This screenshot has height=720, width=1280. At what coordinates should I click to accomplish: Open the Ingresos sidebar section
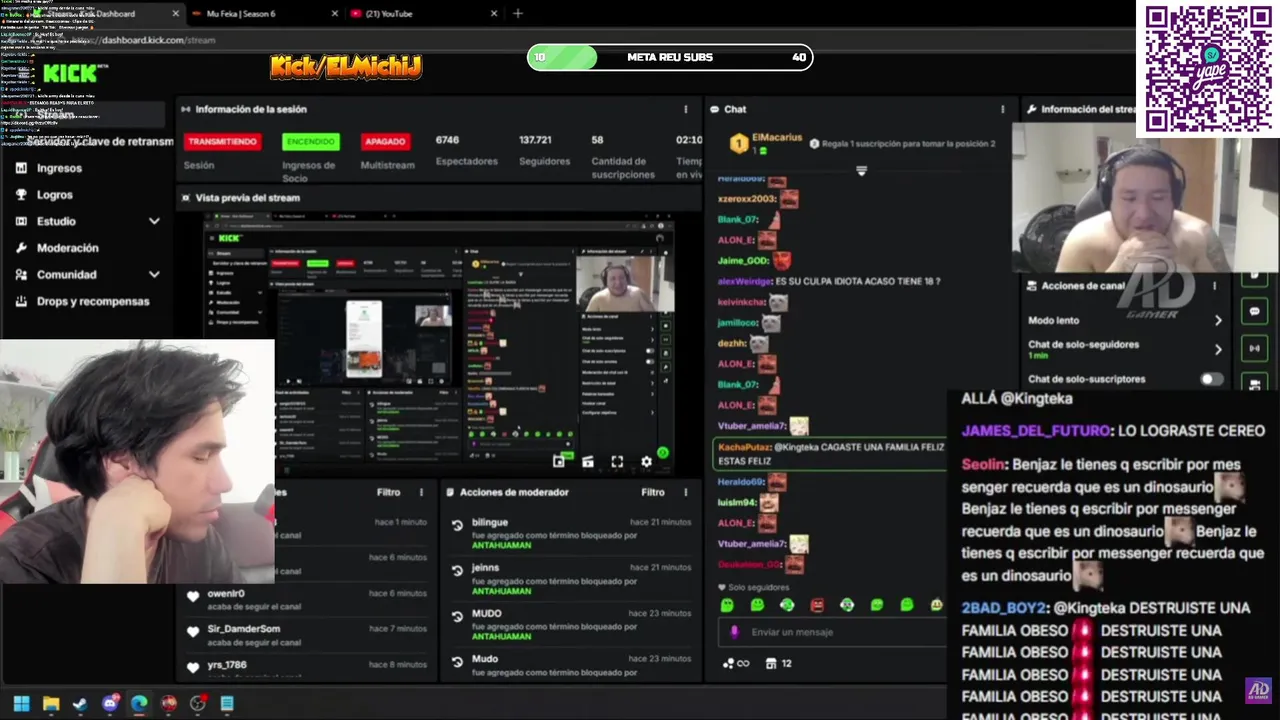point(59,168)
